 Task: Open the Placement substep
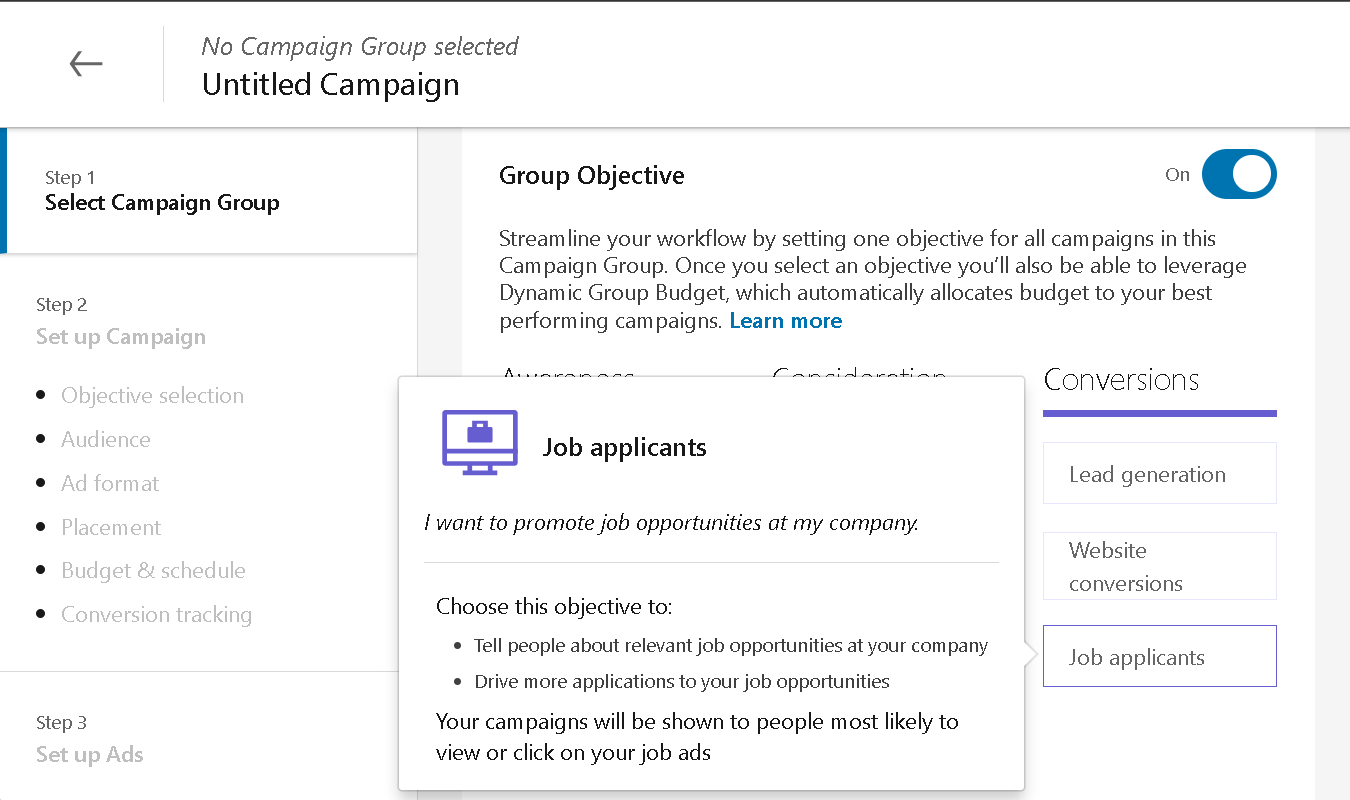[111, 527]
